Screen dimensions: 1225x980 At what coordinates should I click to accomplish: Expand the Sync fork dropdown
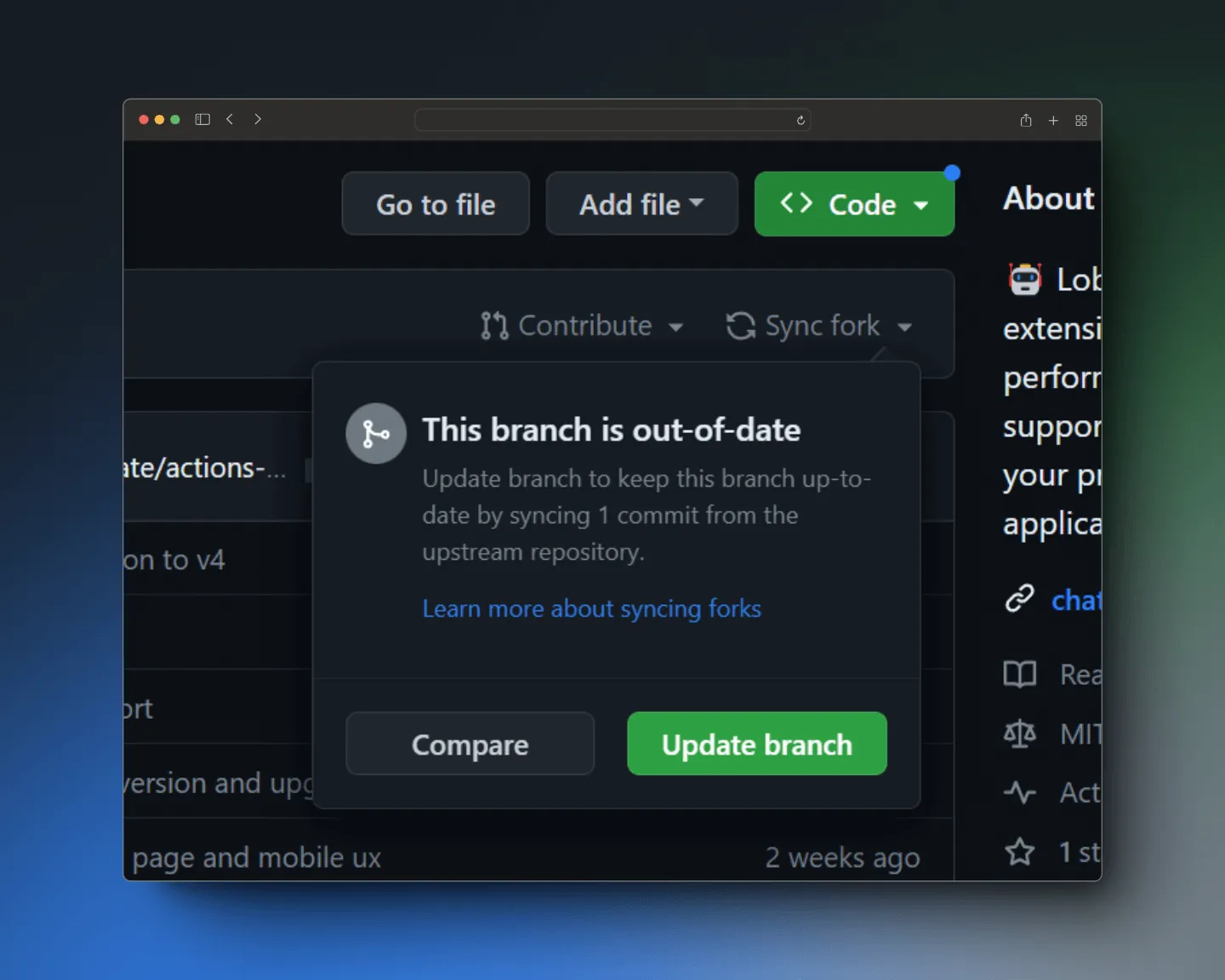[908, 327]
